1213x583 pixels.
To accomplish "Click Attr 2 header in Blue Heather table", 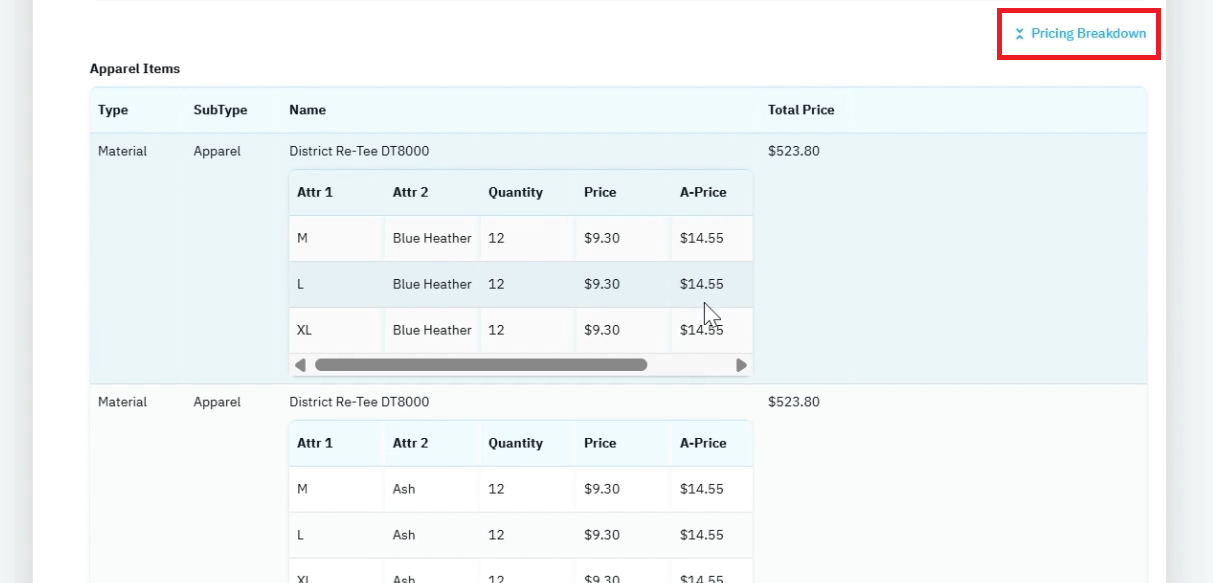I will (410, 192).
